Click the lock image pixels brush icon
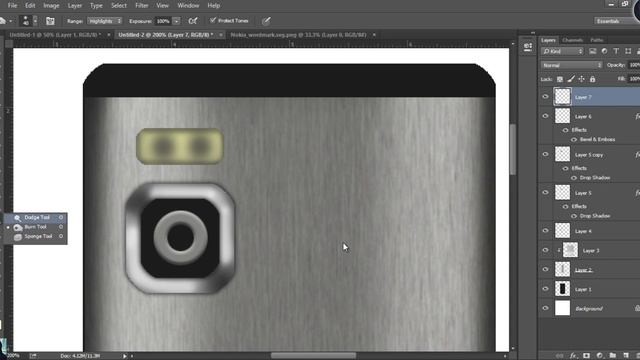The image size is (640, 360). 571,79
